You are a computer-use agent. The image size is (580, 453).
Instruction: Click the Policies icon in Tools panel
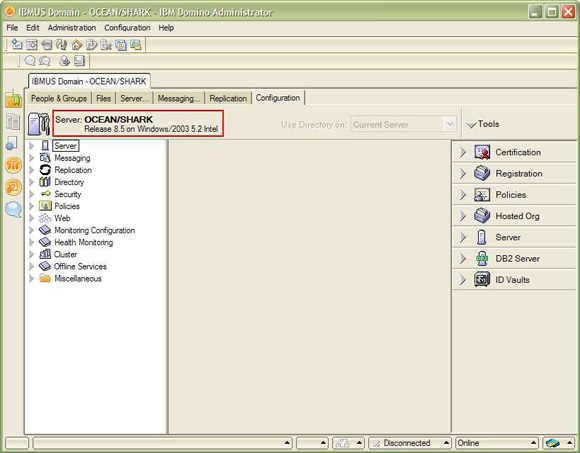(x=482, y=195)
